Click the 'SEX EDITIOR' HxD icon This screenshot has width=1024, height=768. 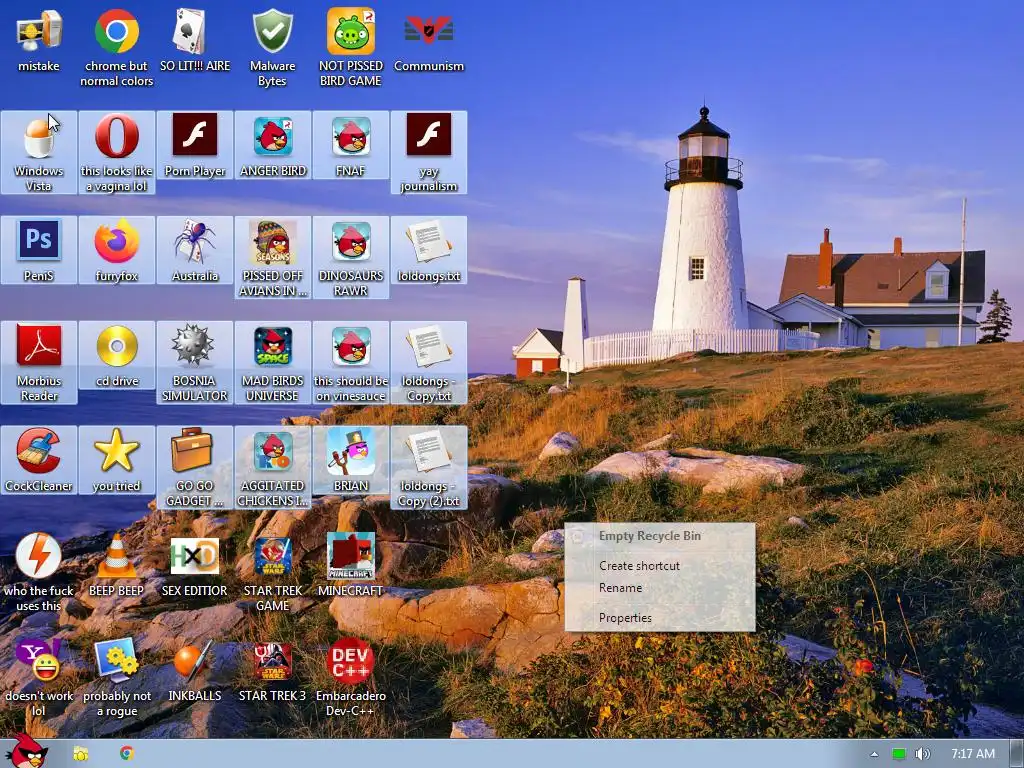click(195, 565)
